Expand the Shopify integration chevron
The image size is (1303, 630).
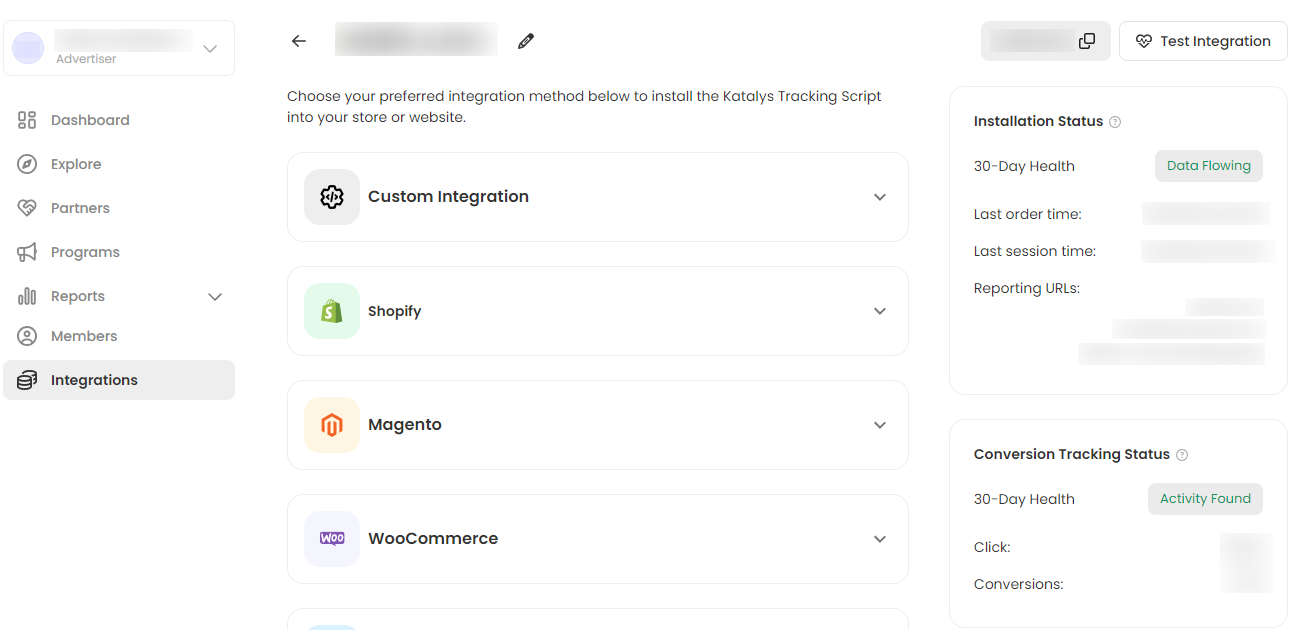tap(880, 311)
